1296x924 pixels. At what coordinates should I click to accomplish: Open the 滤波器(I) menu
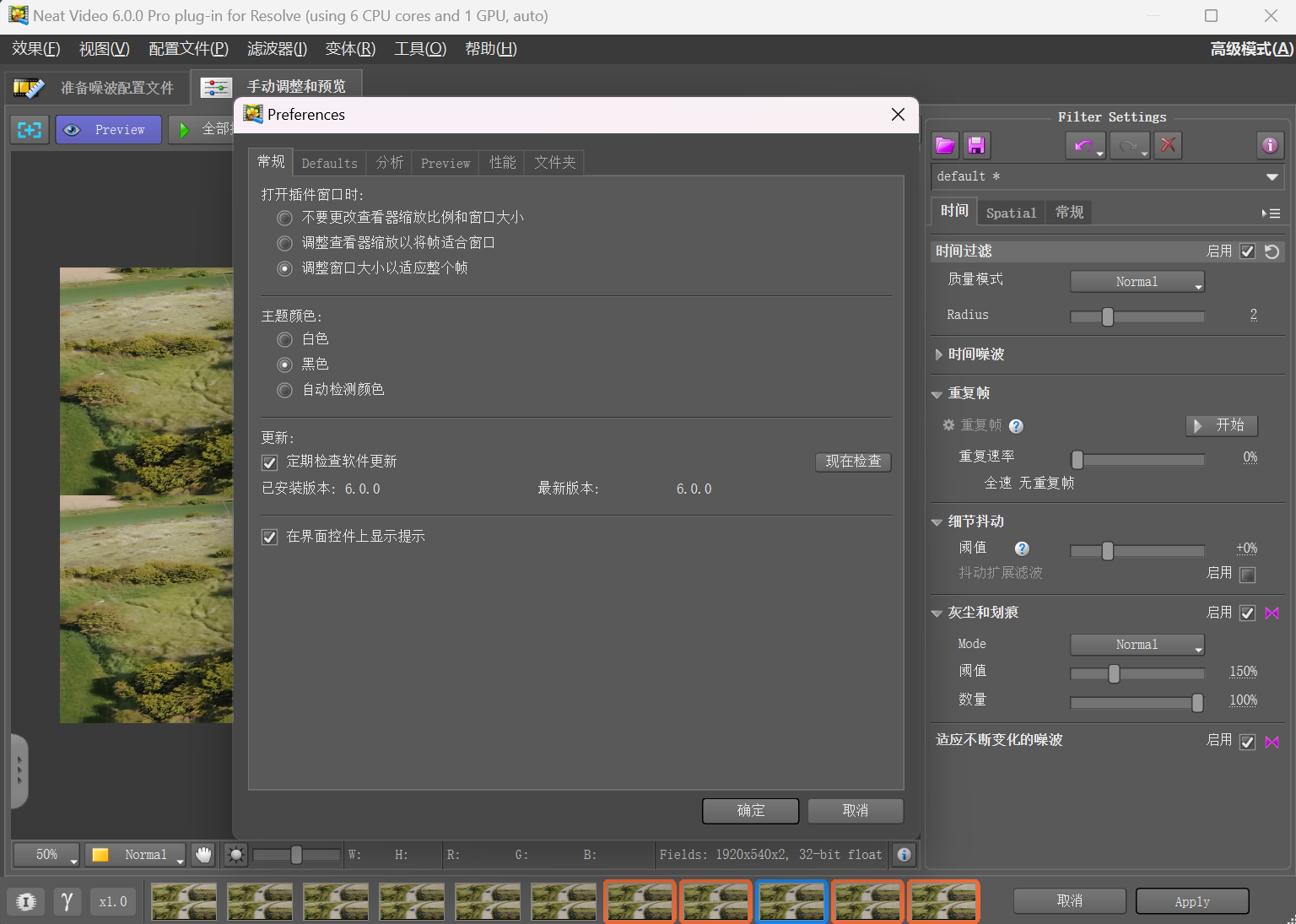pos(277,49)
